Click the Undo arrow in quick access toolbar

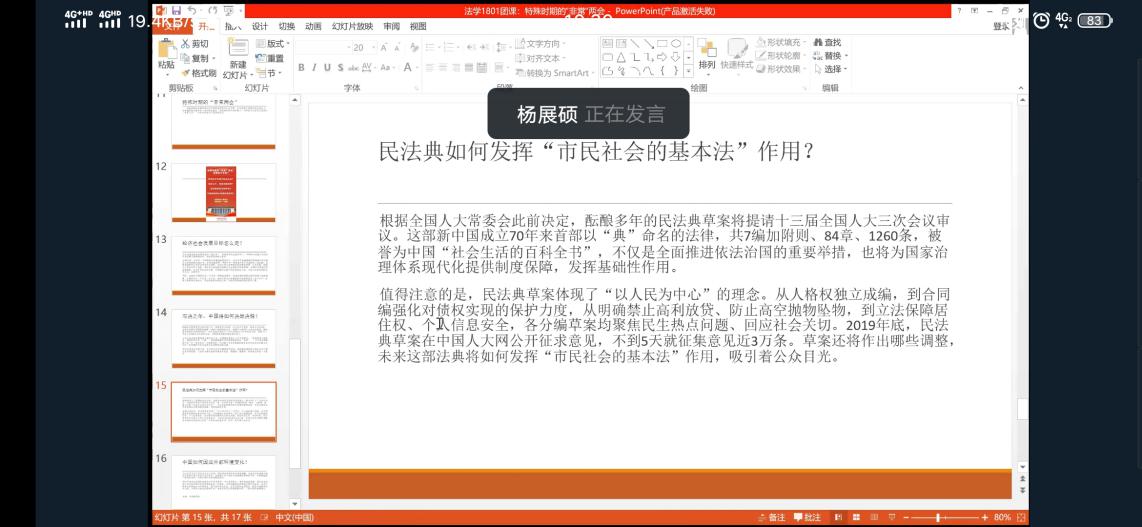(192, 11)
